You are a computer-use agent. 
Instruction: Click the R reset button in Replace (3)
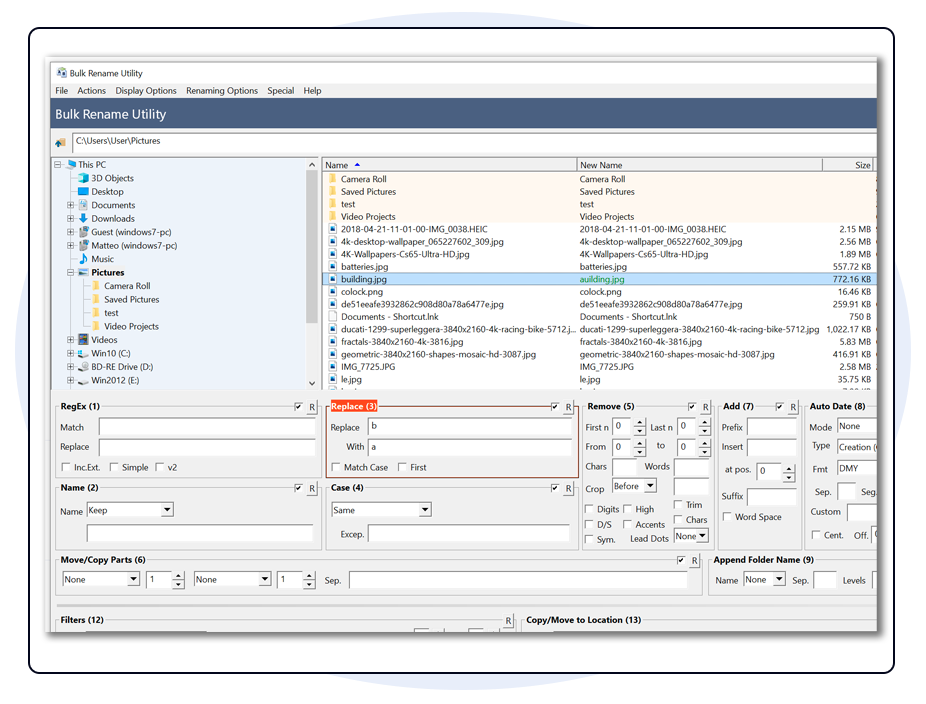(x=568, y=407)
